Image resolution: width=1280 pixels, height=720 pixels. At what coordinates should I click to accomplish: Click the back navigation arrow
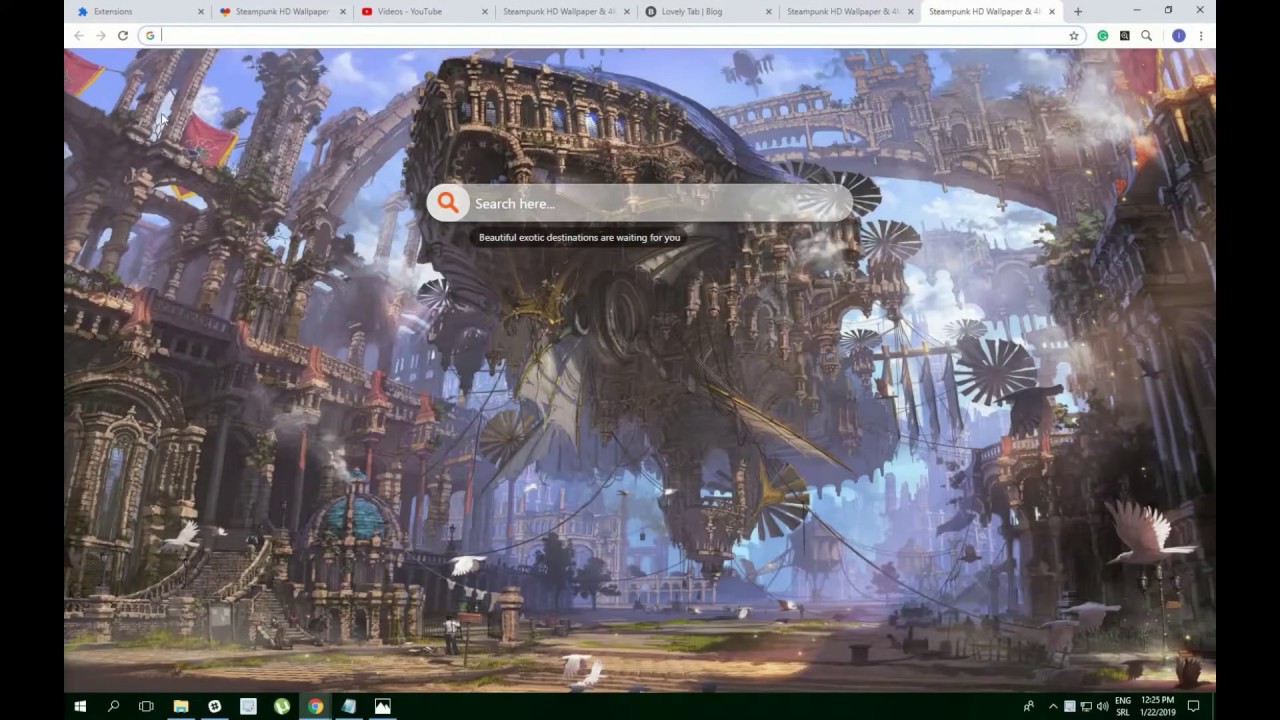click(78, 35)
